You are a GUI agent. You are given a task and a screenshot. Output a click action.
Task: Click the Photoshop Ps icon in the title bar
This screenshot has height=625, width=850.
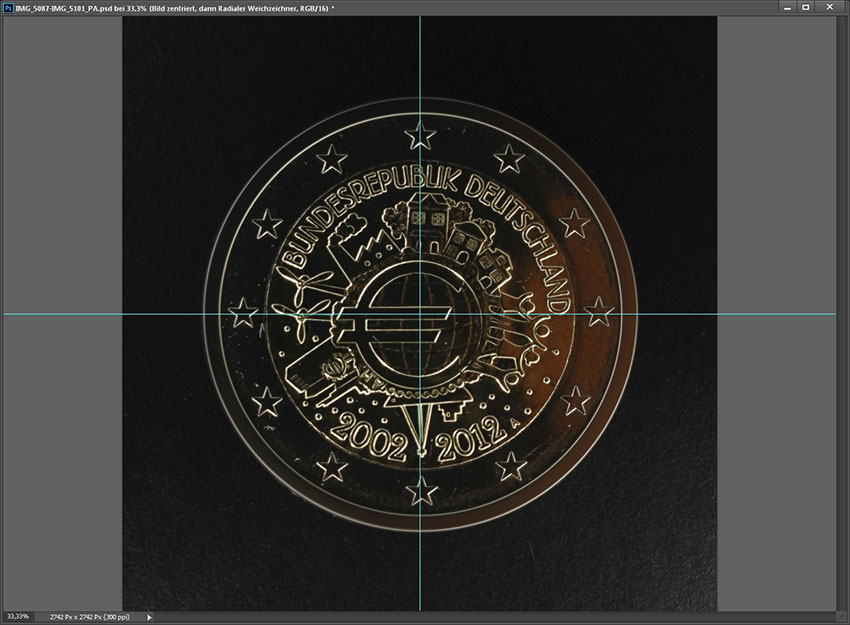tap(8, 8)
